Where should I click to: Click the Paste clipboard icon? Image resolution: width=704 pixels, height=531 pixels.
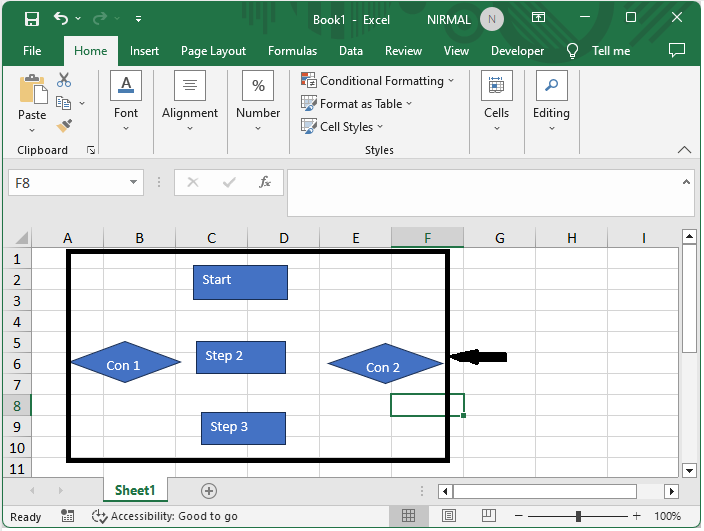click(x=33, y=89)
